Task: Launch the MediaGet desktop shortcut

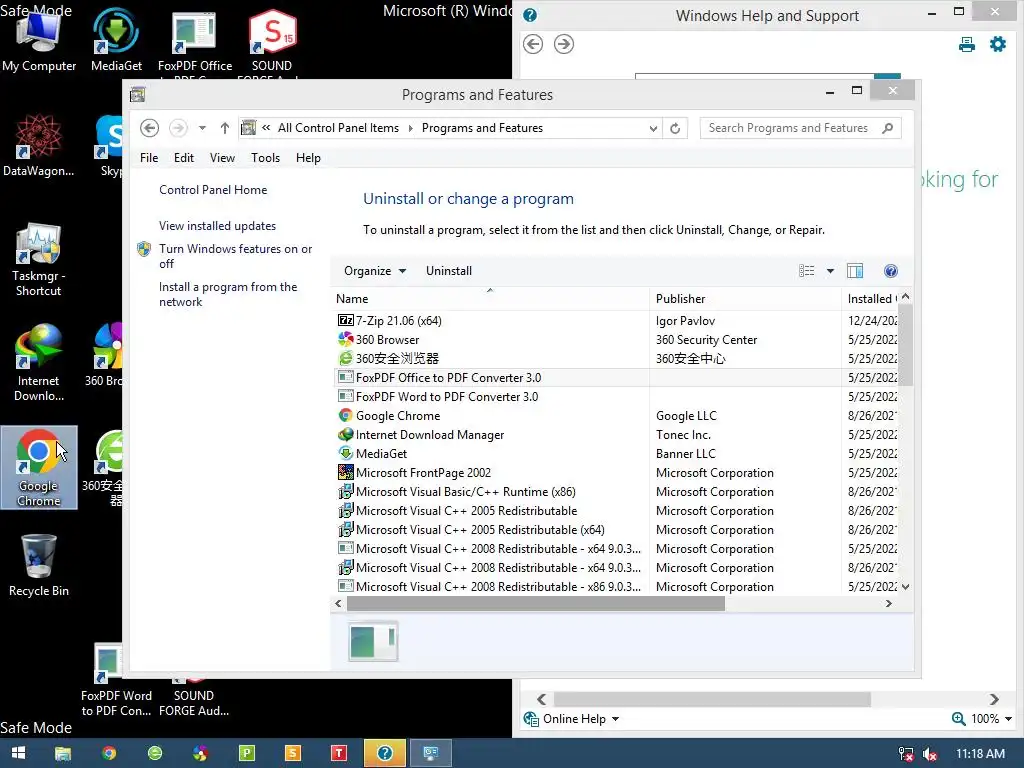Action: [116, 40]
